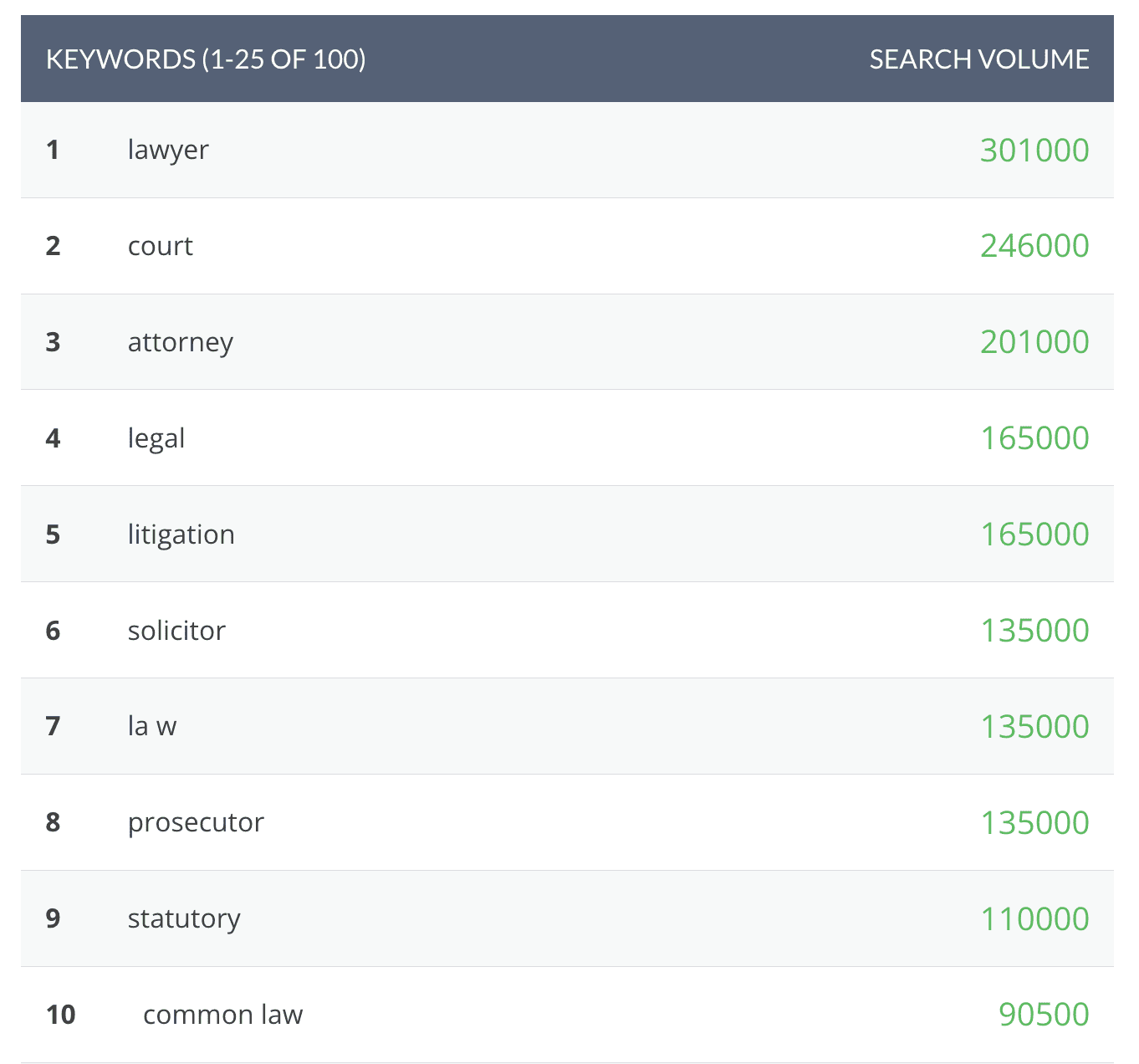
Task: Click search volume 90500 for common law
Action: [1043, 1015]
